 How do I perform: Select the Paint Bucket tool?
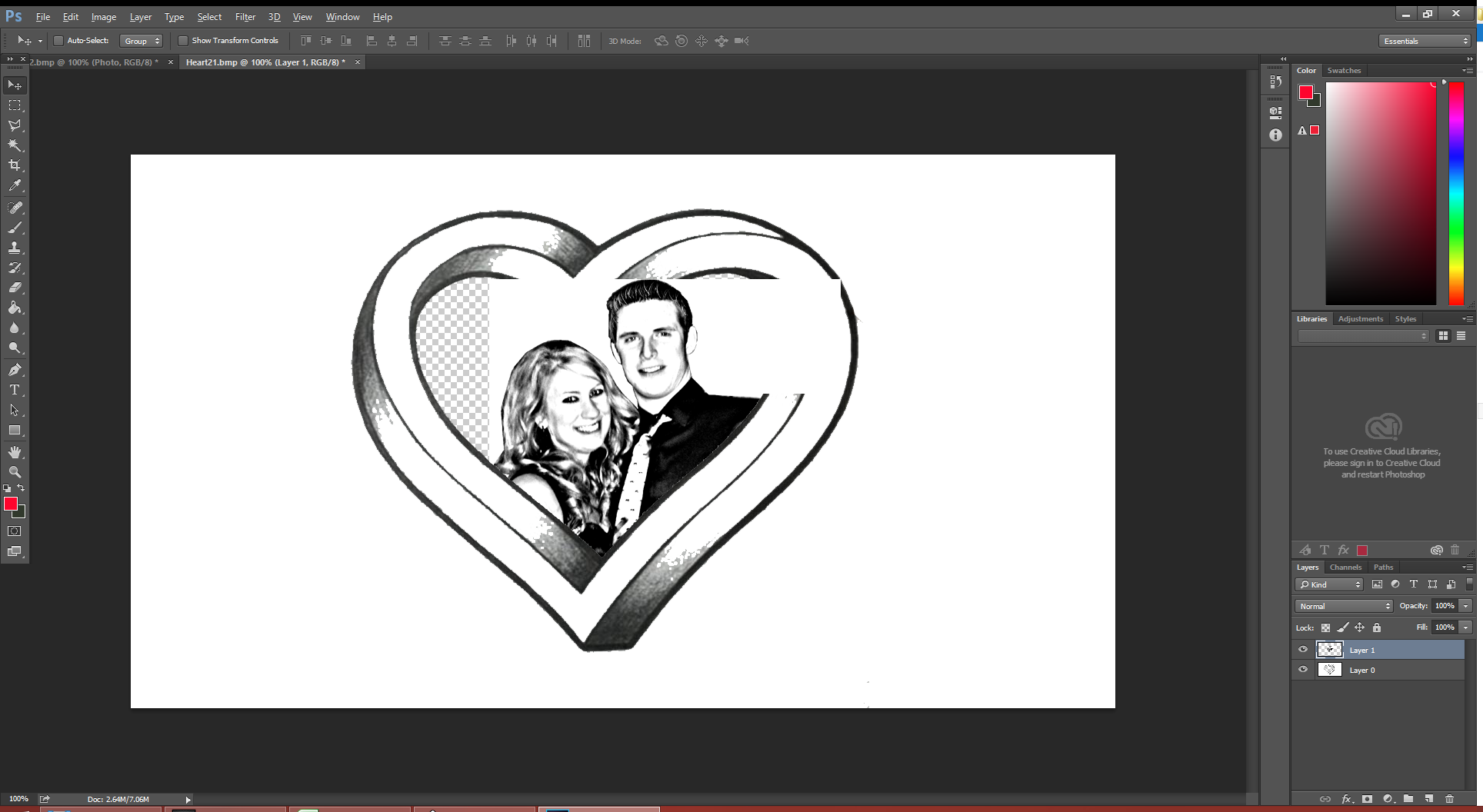tap(15, 308)
